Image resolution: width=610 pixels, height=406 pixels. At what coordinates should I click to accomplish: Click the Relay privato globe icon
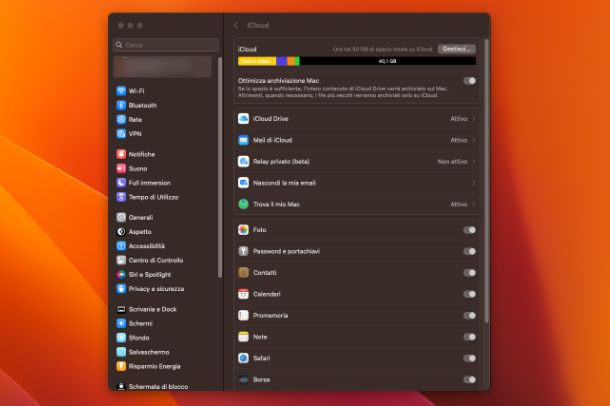click(244, 161)
